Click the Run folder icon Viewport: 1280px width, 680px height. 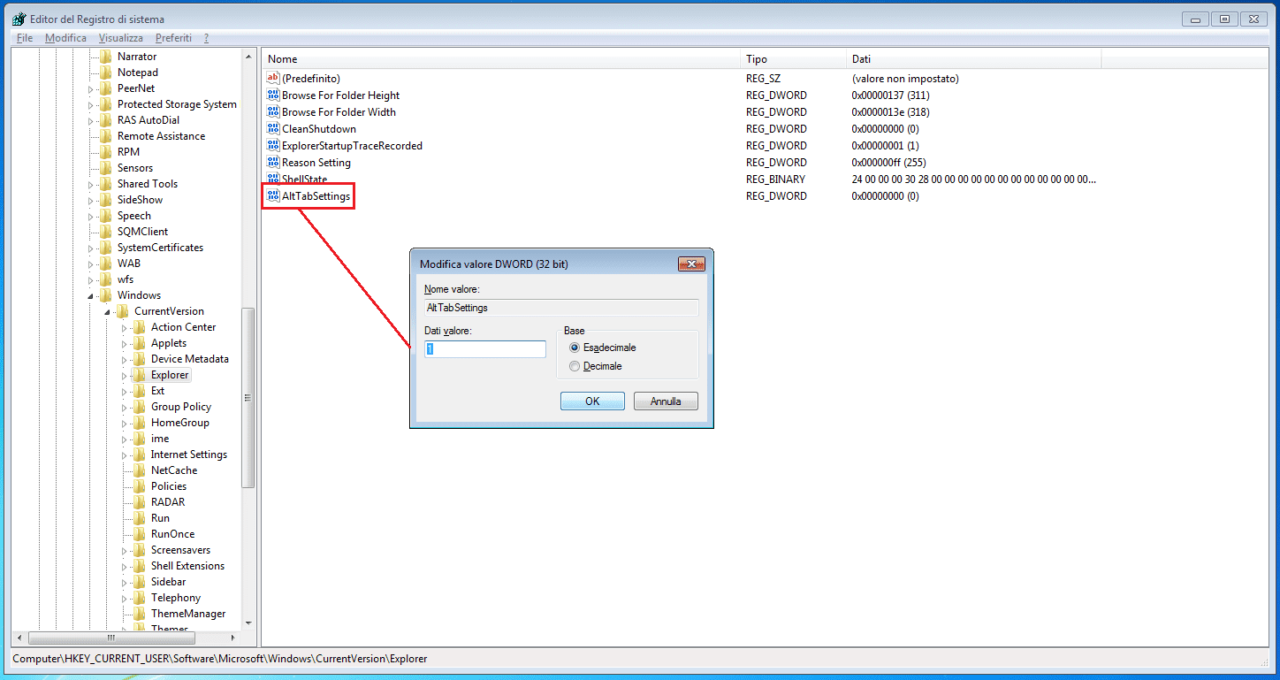pyautogui.click(x=140, y=518)
